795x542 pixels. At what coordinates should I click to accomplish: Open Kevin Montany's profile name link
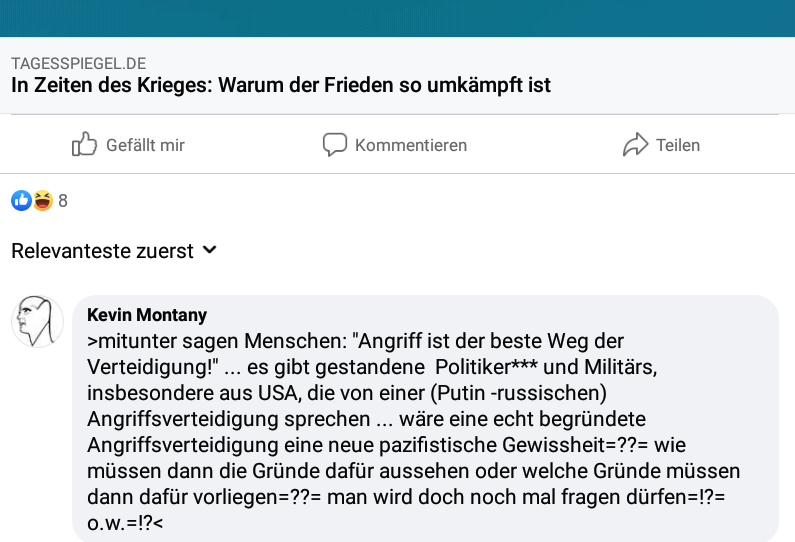pyautogui.click(x=147, y=315)
